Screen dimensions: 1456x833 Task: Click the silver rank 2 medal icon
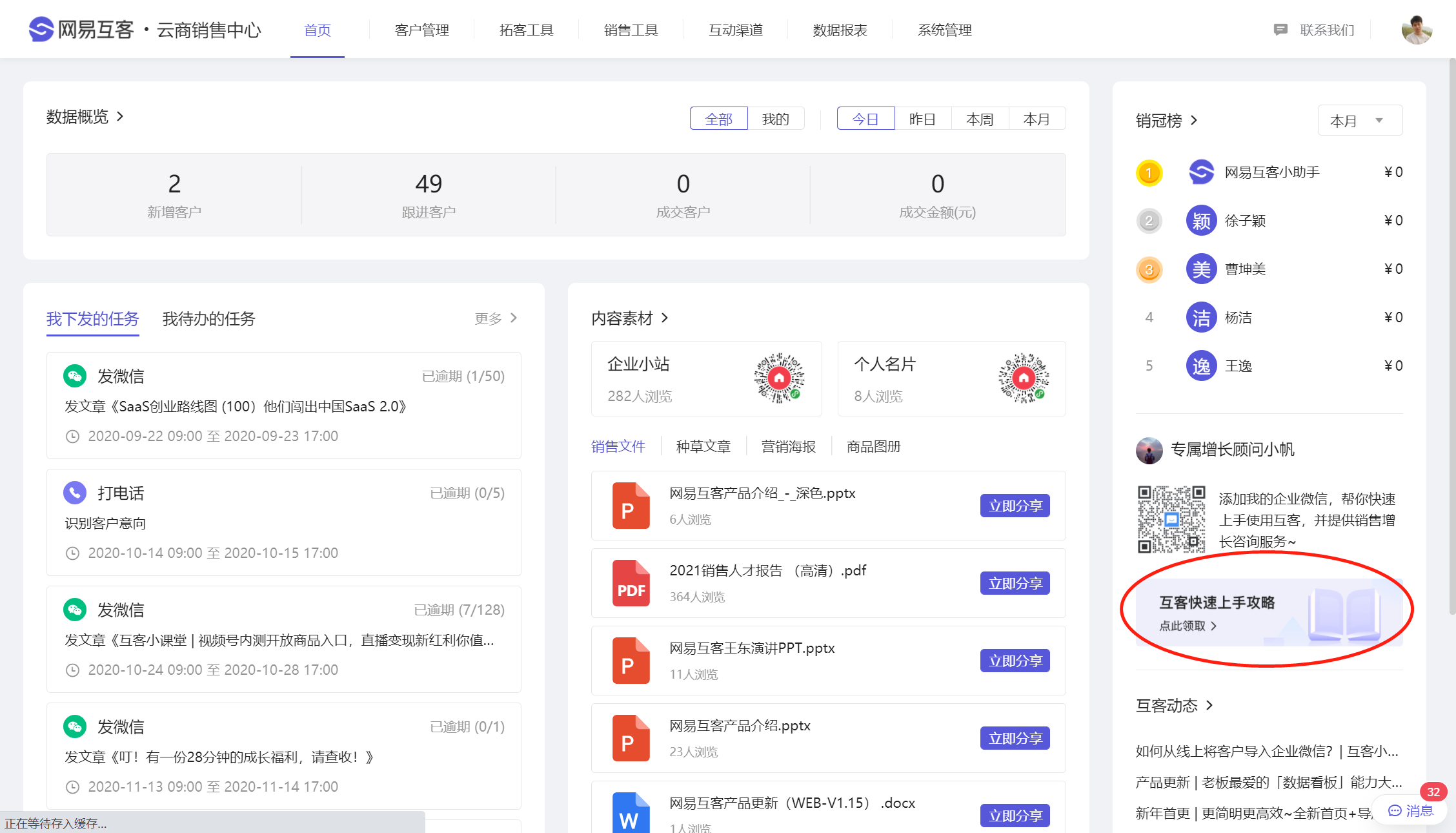coord(1149,221)
